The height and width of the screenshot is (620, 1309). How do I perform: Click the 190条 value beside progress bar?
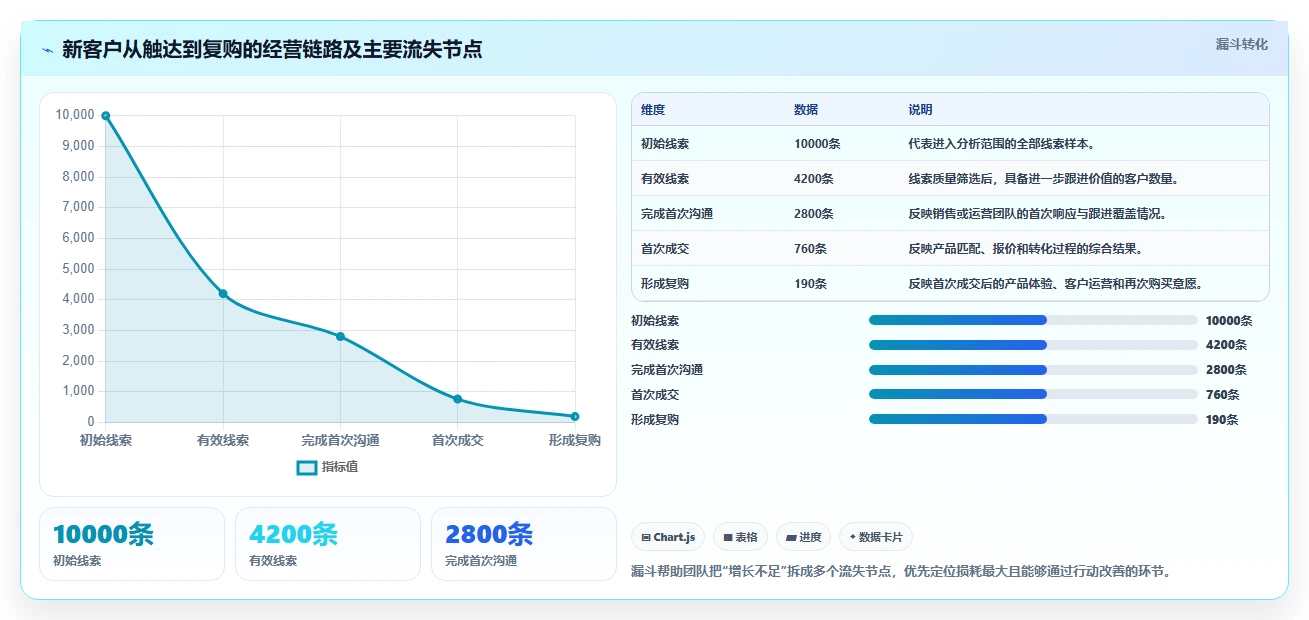tap(1223, 420)
